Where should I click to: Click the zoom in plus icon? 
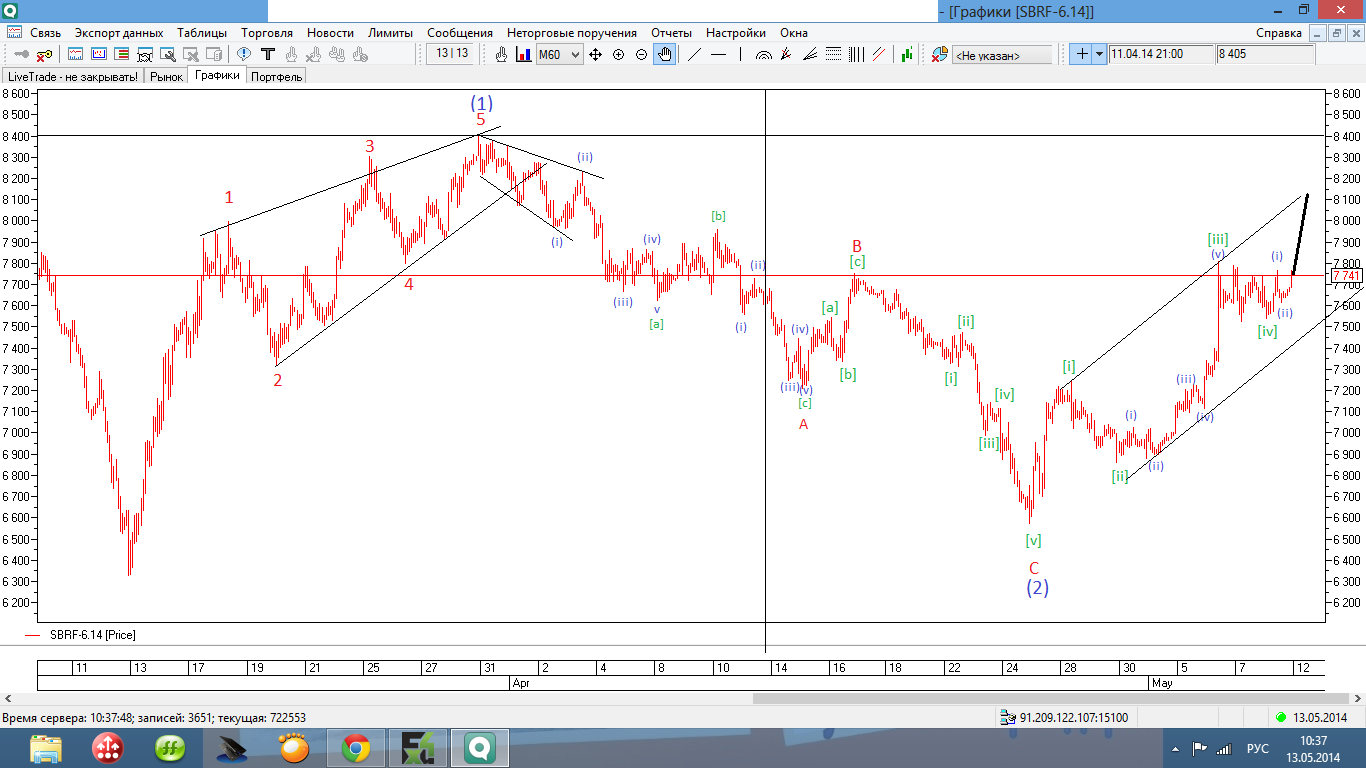pyautogui.click(x=618, y=54)
